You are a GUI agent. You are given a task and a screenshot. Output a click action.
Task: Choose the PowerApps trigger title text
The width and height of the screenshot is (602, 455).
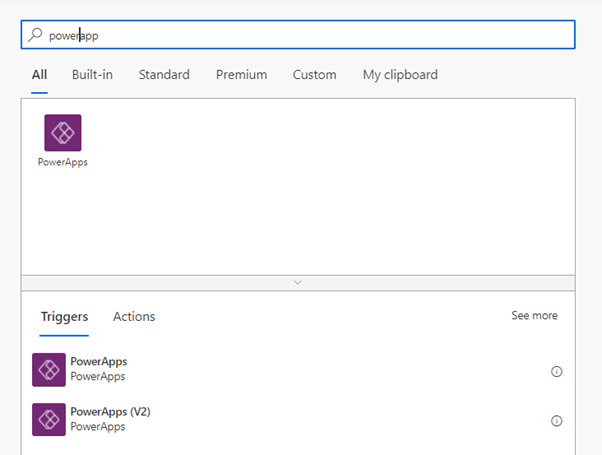click(x=99, y=361)
